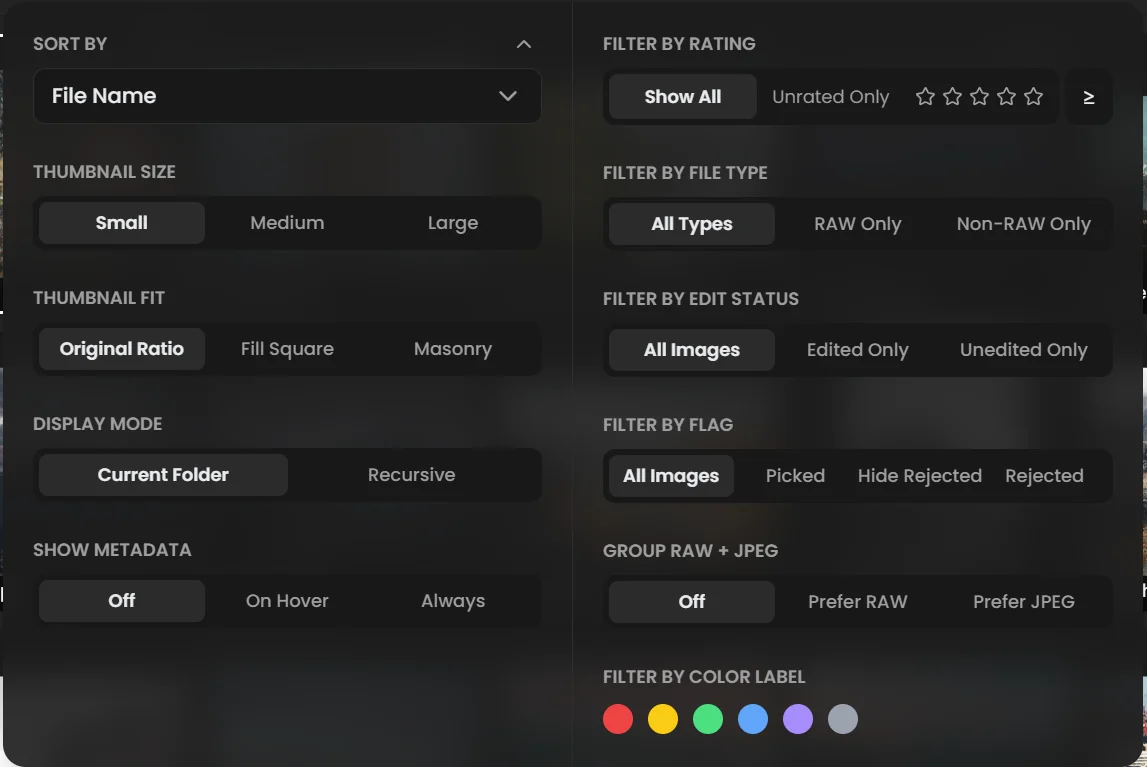Click the fourth rating star
Viewport: 1147px width, 767px height.
tap(1007, 97)
